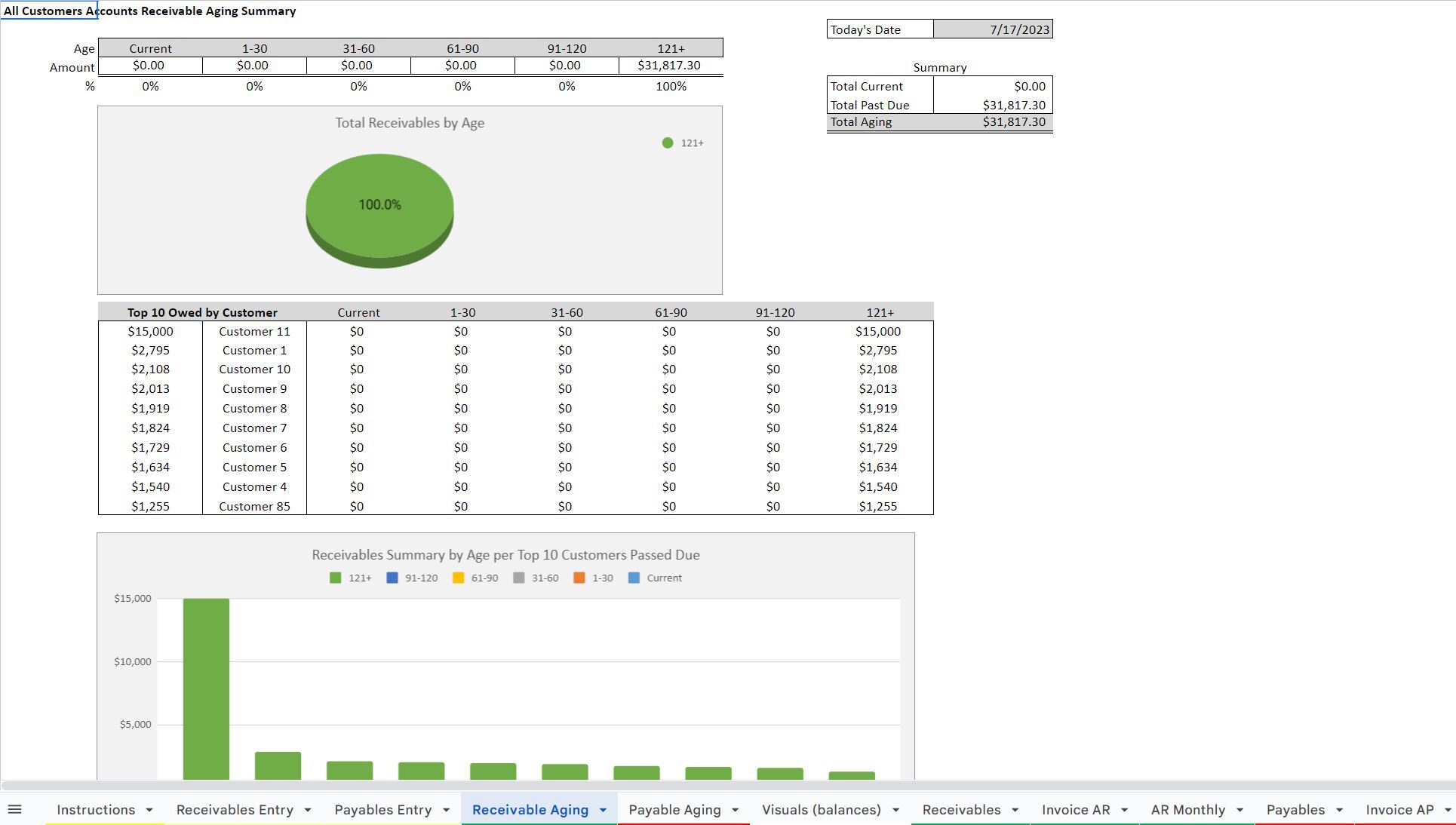Click the 91-120 header in the Top 10 table
Viewport: 1456px width, 825px height.
point(775,312)
